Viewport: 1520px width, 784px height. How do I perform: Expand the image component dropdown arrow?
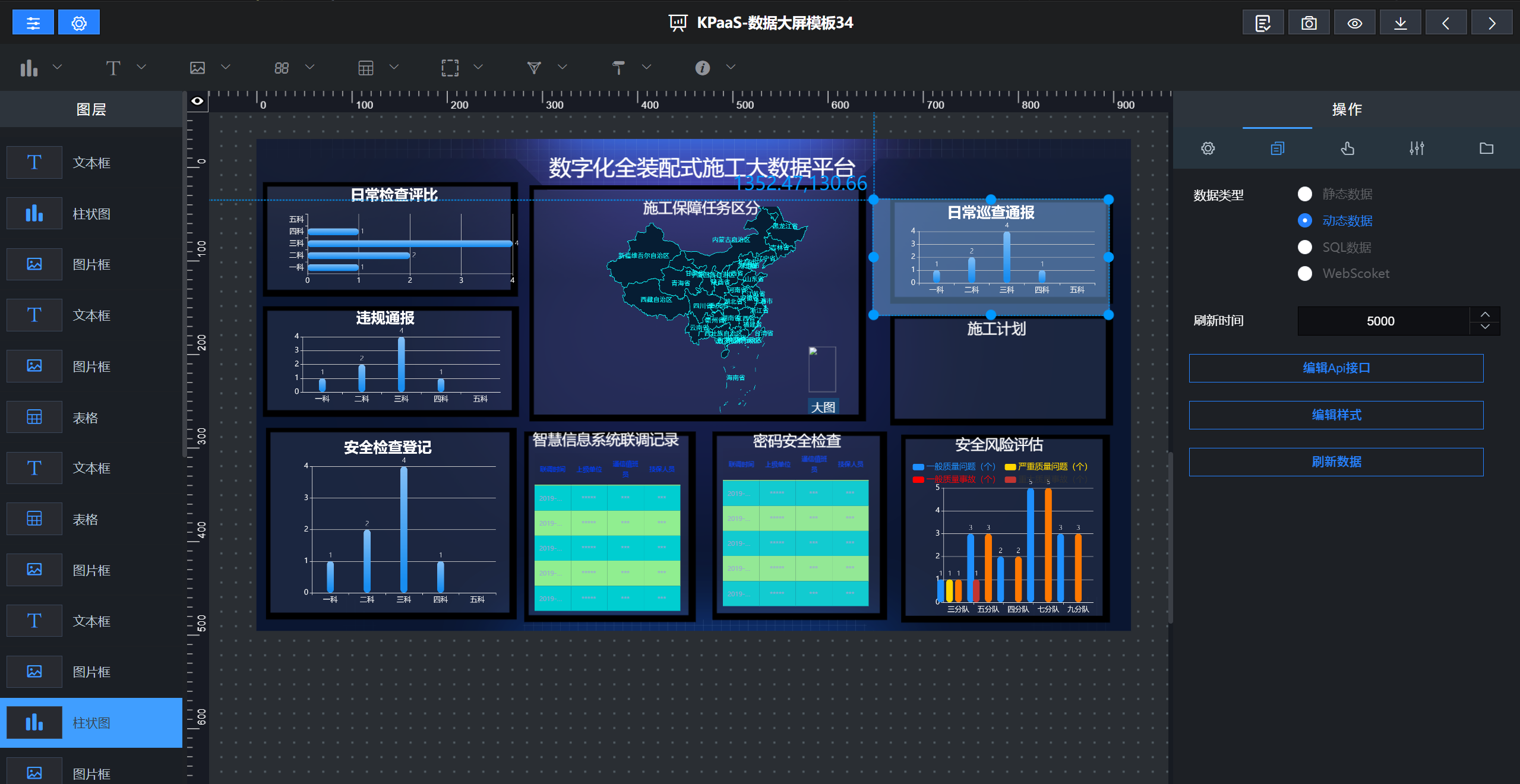click(226, 67)
